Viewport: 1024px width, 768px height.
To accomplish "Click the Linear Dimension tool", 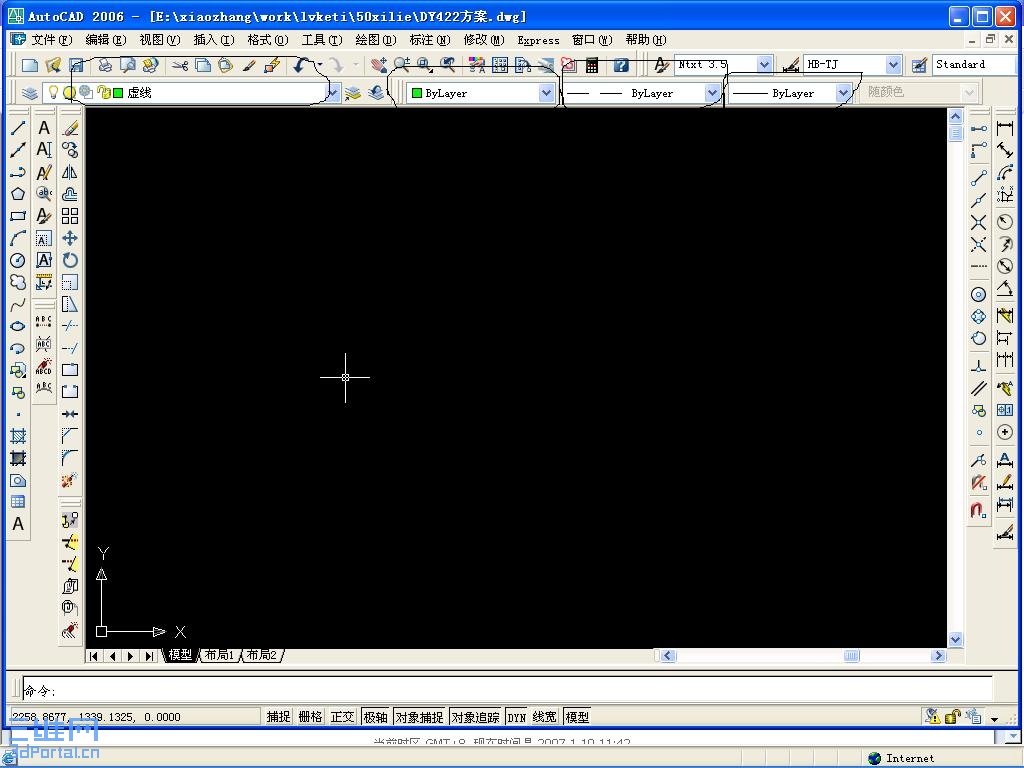I will pyautogui.click(x=1005, y=128).
